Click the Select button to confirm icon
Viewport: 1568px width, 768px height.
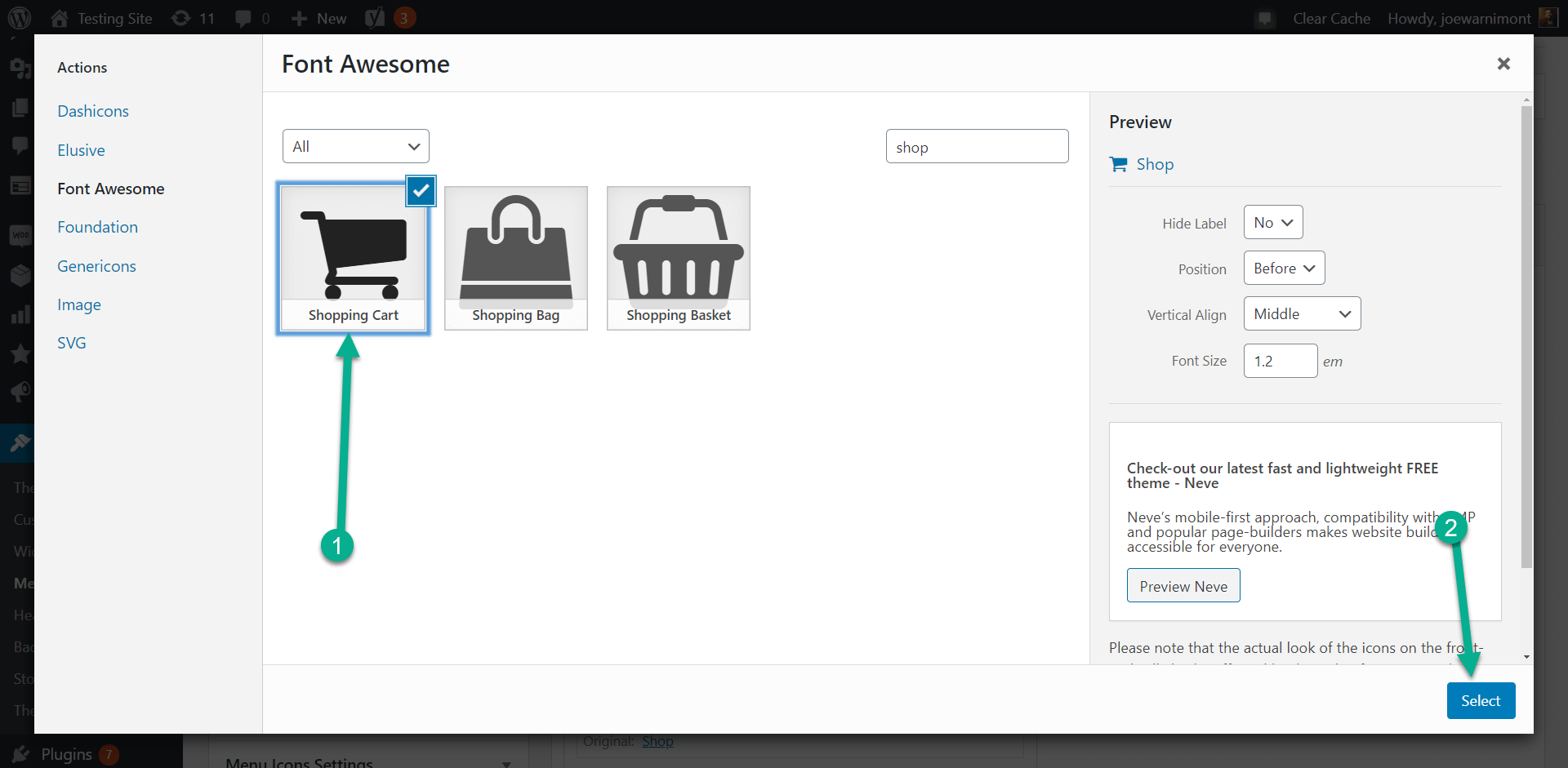coord(1481,700)
